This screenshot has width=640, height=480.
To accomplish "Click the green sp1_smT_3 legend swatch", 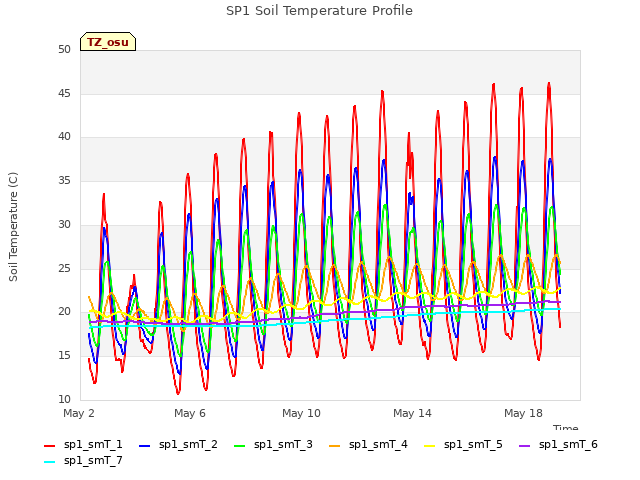I will click(240, 446).
